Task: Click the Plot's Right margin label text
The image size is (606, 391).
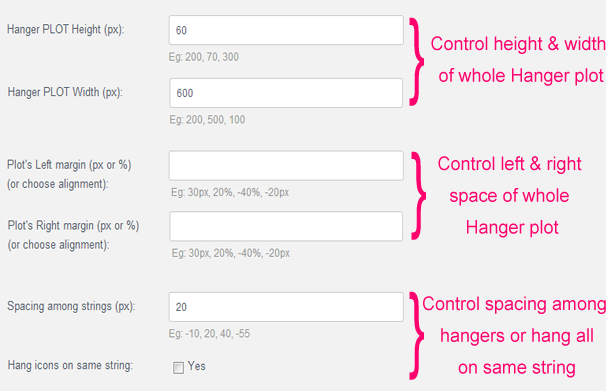Action: [73, 235]
